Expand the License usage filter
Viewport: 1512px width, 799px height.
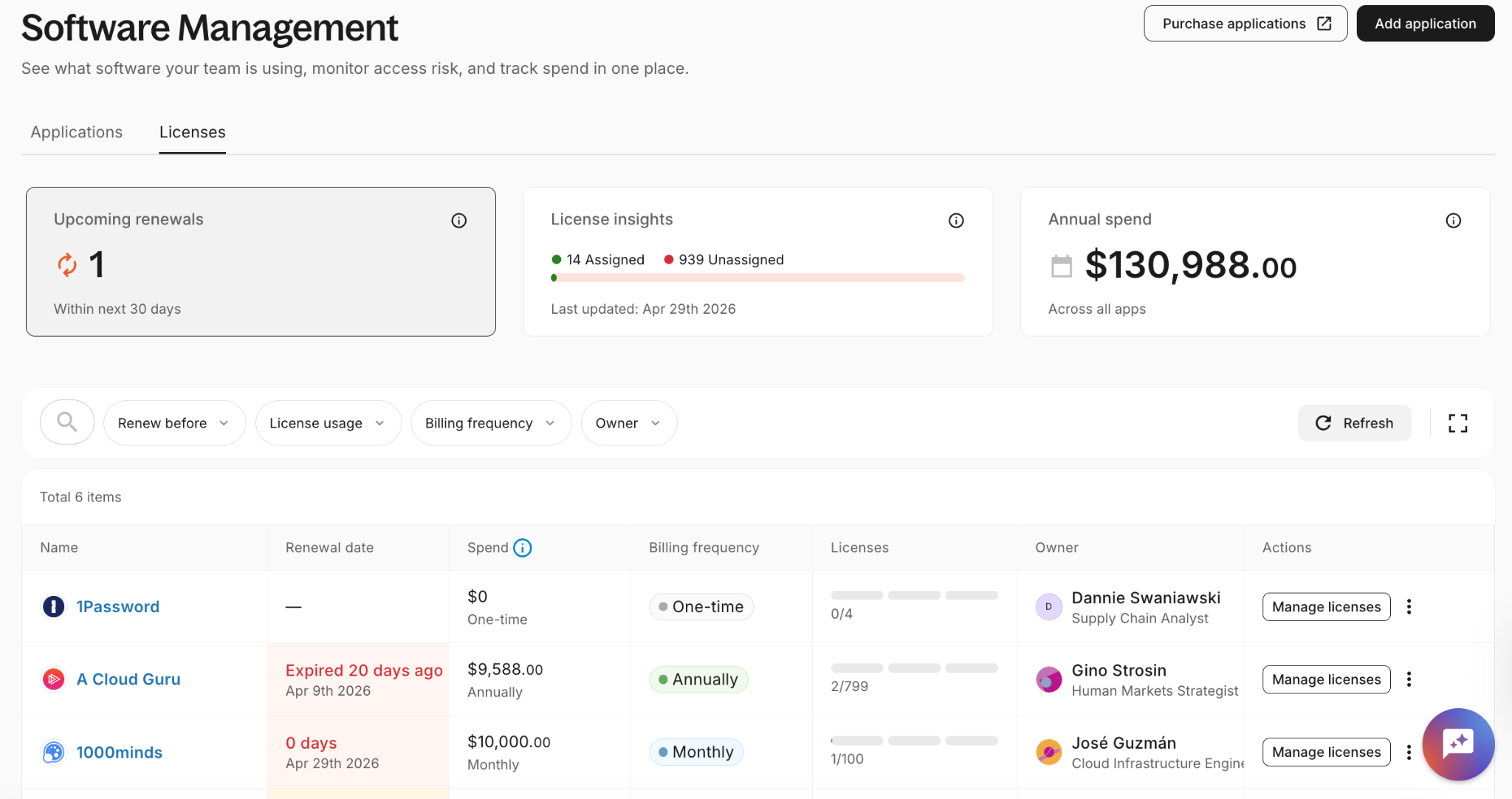pyautogui.click(x=328, y=423)
